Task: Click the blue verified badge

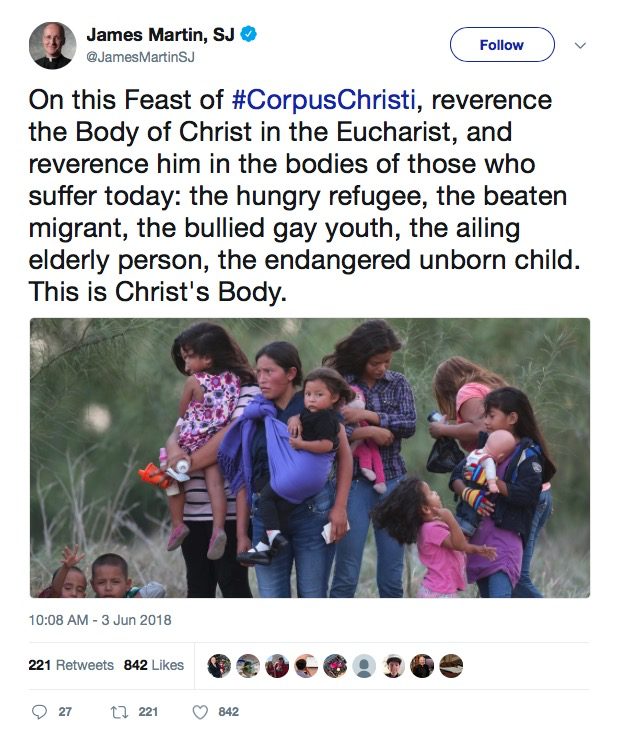Action: tap(248, 35)
